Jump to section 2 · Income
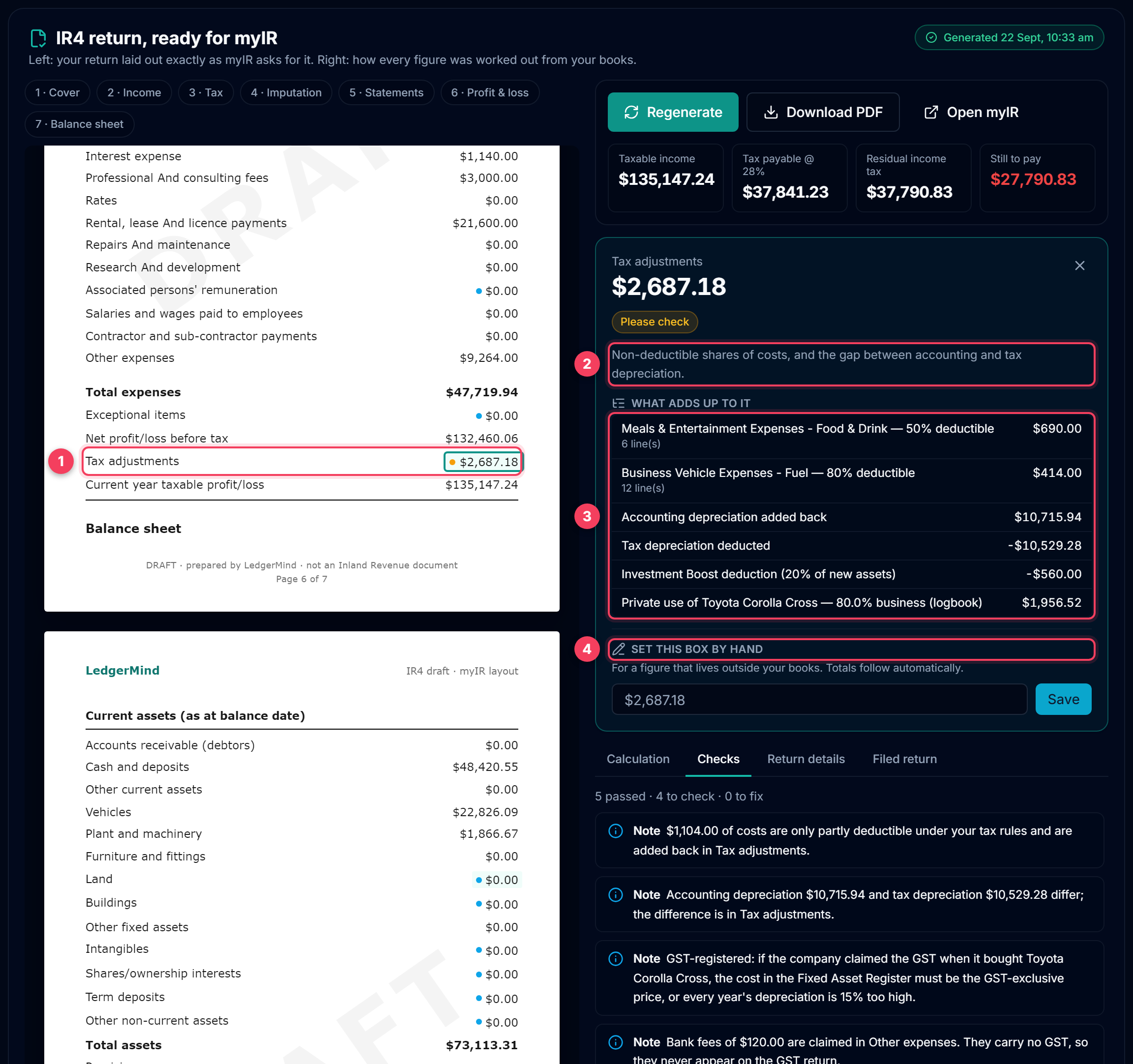 coord(134,92)
